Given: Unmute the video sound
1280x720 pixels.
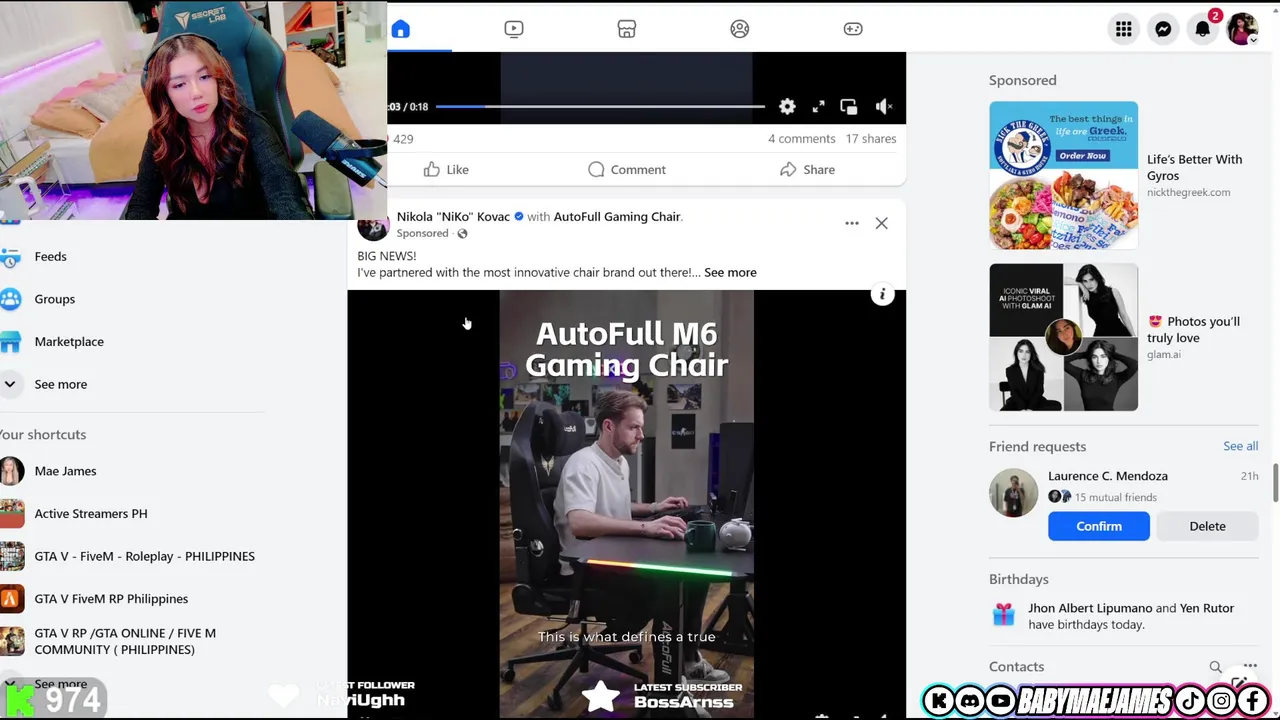Looking at the screenshot, I should (x=883, y=106).
